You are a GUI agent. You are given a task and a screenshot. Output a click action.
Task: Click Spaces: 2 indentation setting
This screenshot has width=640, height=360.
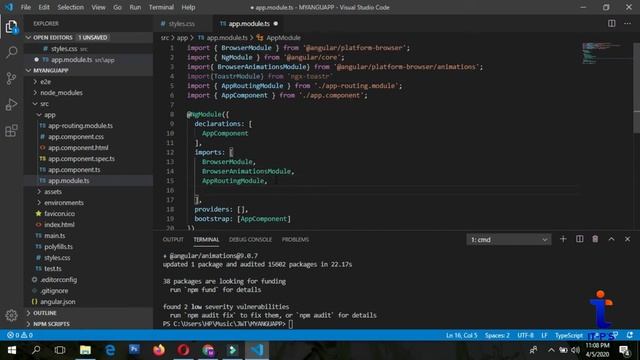point(497,335)
